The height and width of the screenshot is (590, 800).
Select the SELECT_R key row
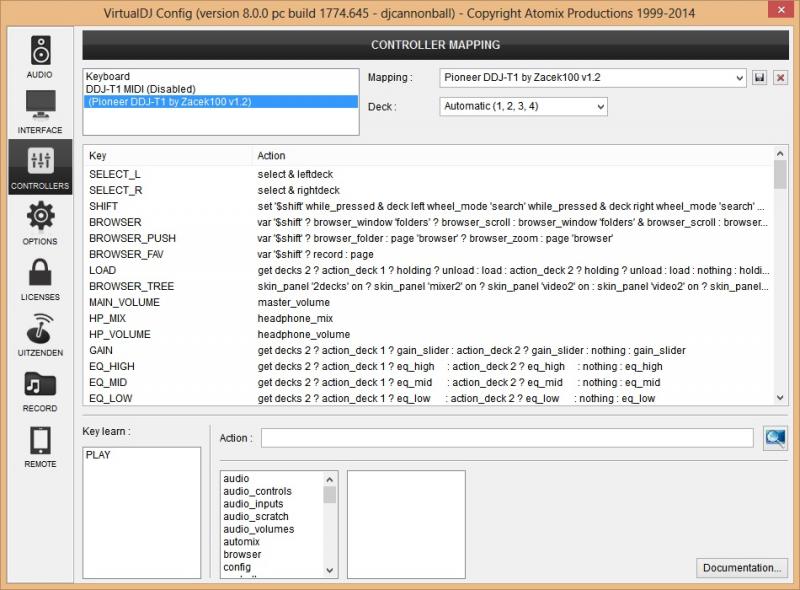[428, 190]
